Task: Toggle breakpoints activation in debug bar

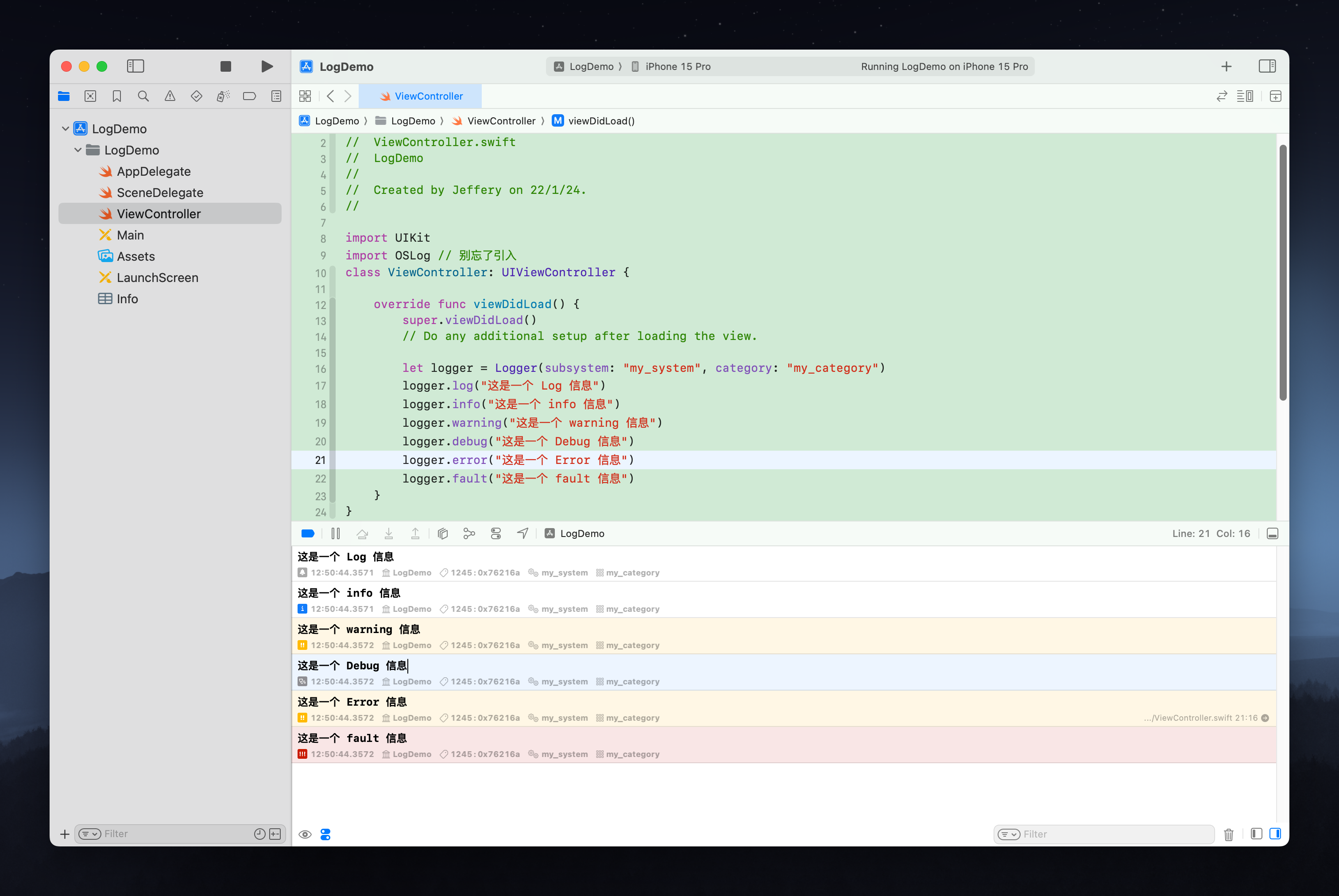Action: [307, 533]
